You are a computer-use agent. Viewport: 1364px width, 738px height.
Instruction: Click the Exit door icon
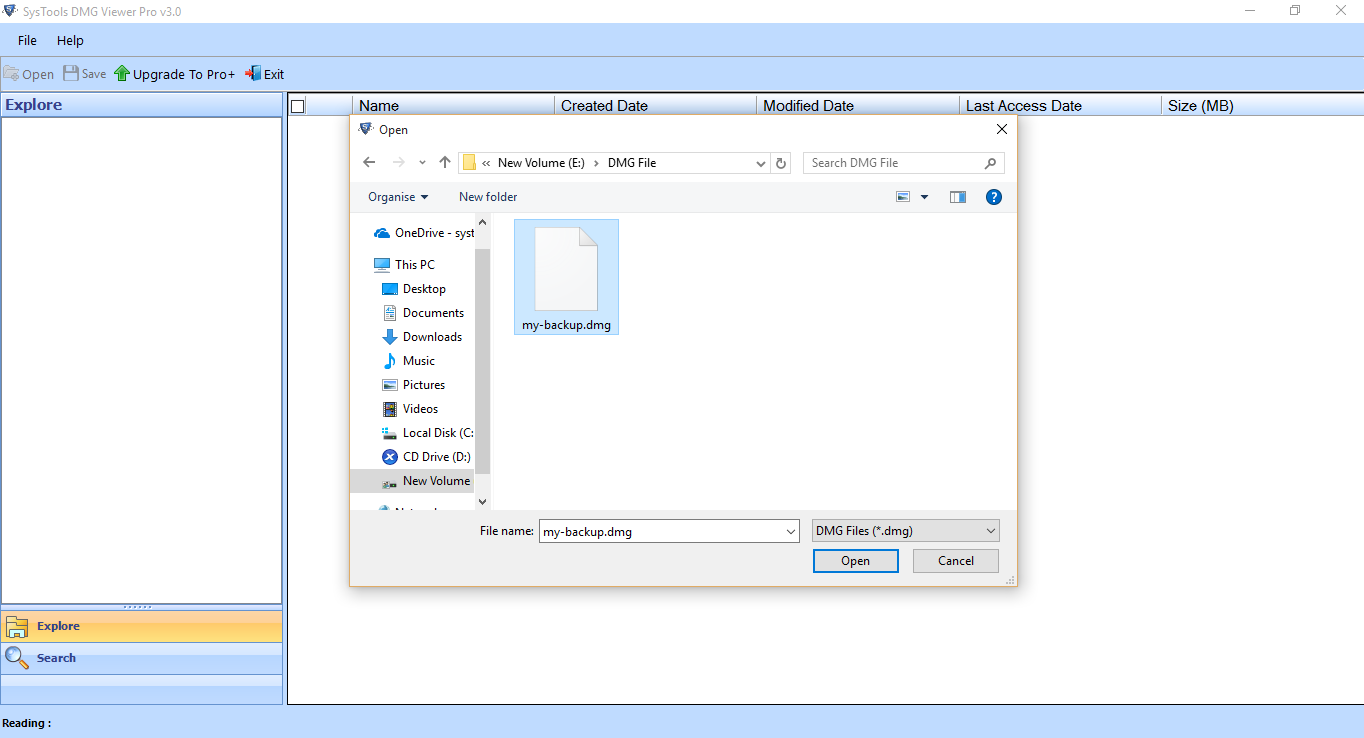(x=250, y=73)
